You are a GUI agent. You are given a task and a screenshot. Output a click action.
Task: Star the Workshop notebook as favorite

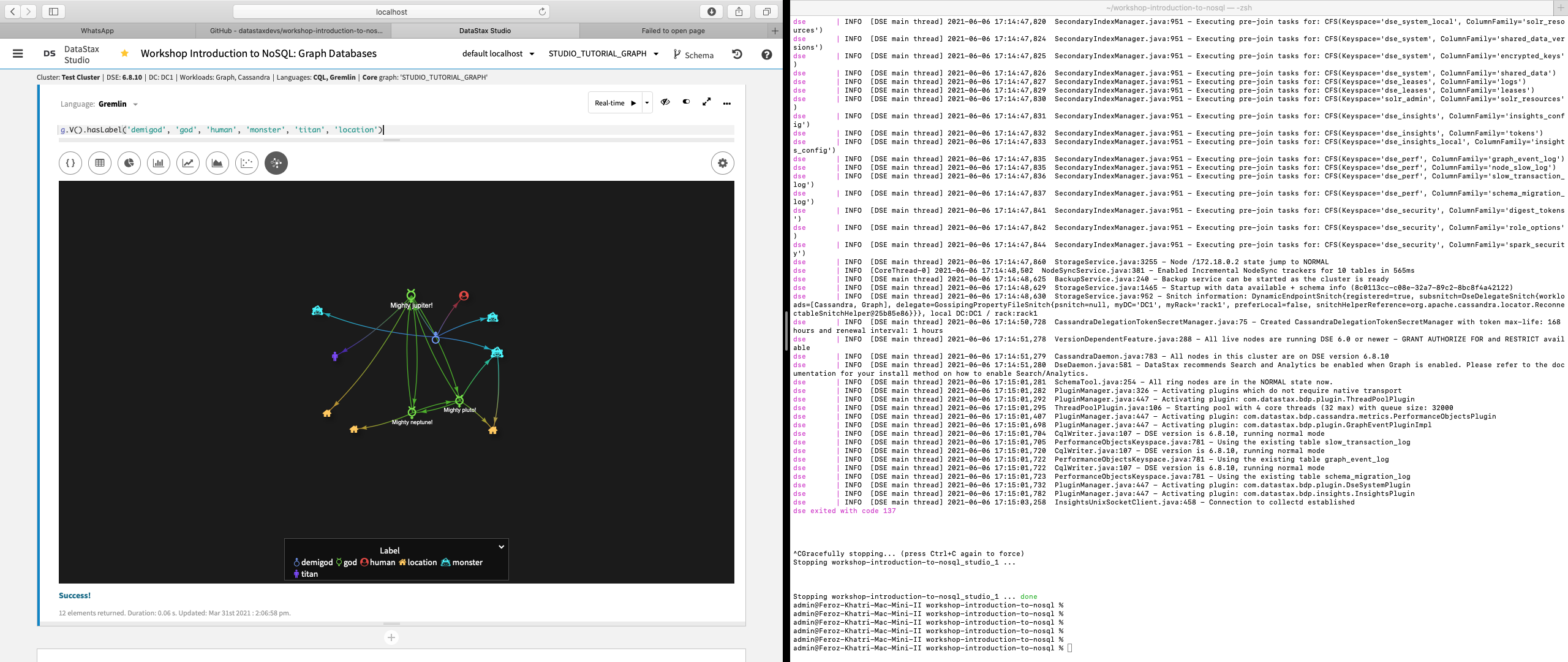click(x=124, y=53)
